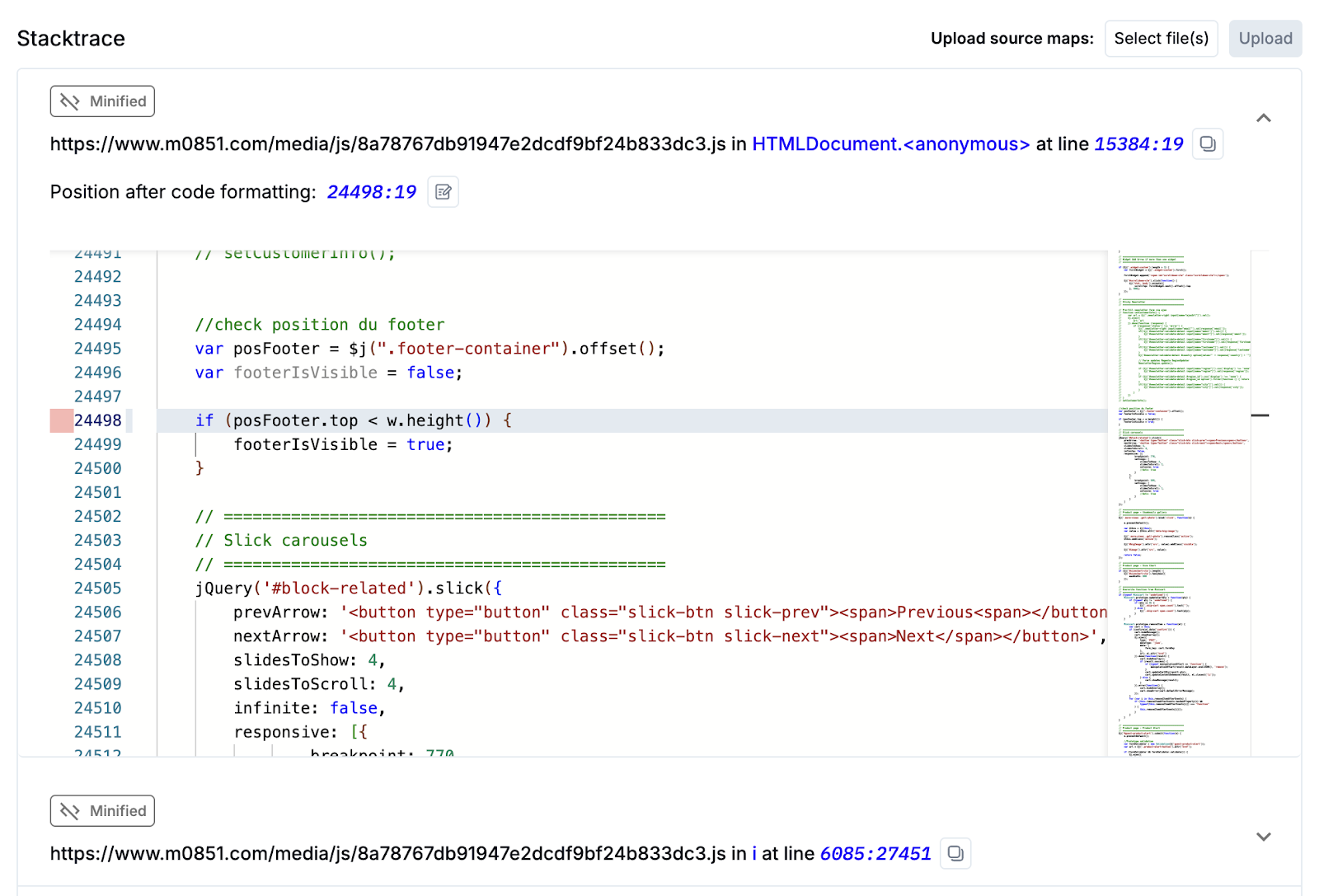1319x896 pixels.
Task: Click Select file(s) for source maps
Action: (1161, 39)
